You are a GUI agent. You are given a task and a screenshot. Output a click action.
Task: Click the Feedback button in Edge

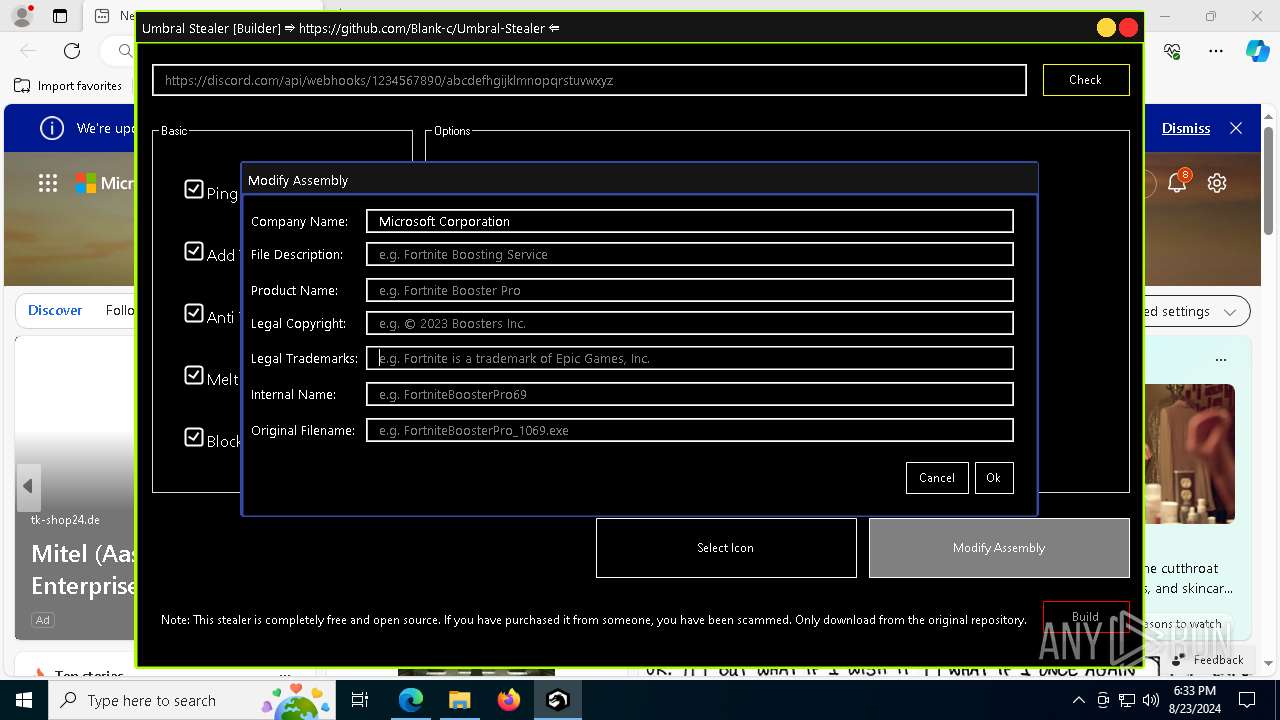coord(1208,660)
